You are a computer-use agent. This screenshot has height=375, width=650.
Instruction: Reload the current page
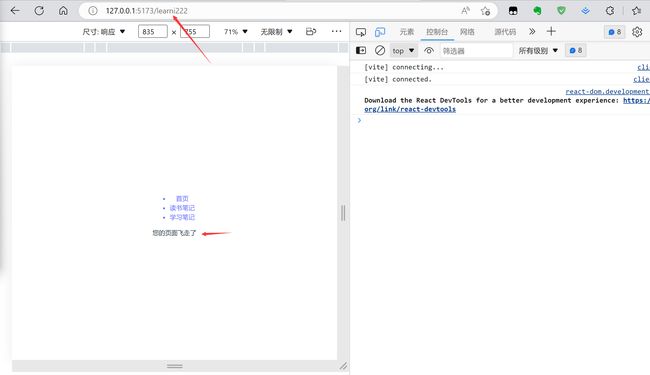tap(39, 11)
